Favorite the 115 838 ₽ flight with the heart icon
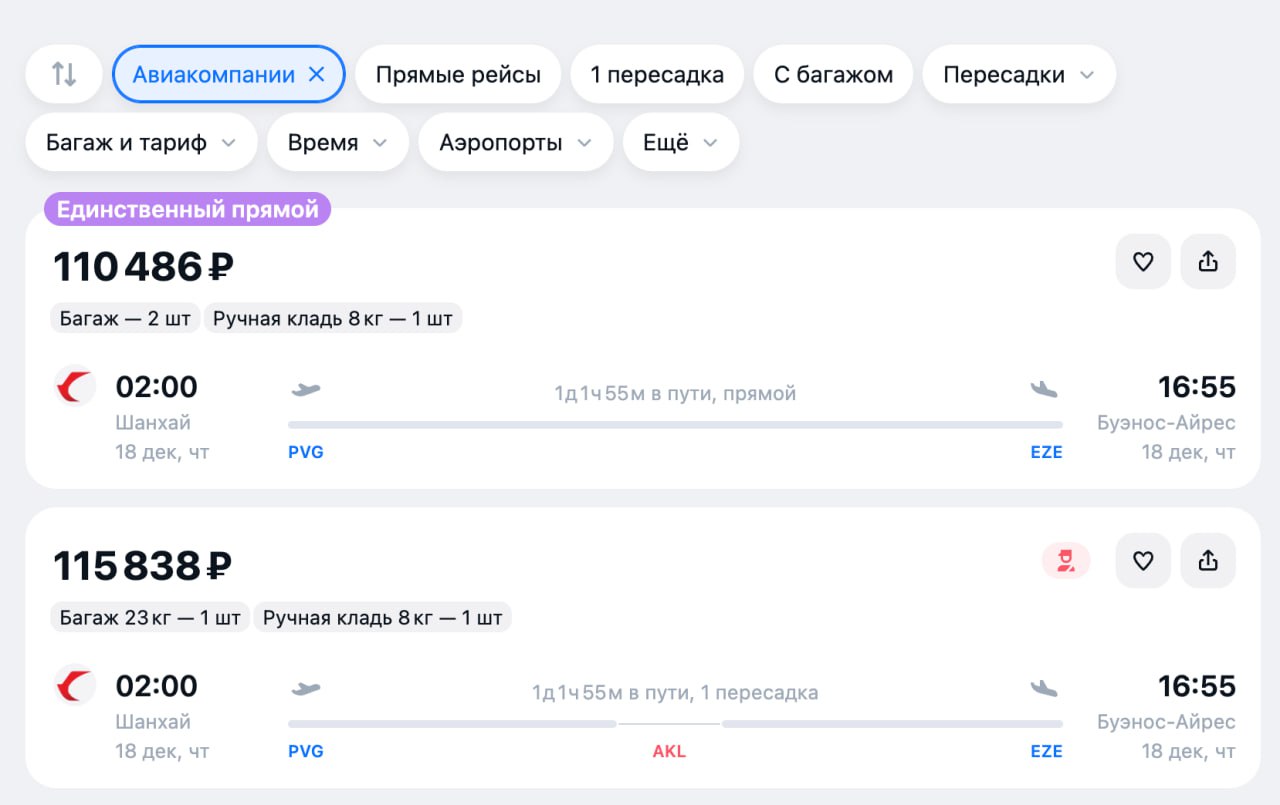The image size is (1280, 805). tap(1143, 560)
